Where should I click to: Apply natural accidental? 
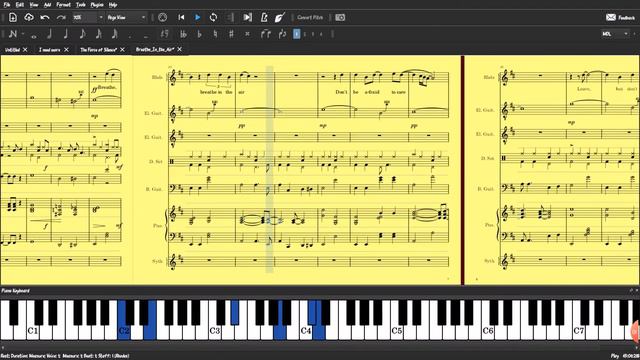tap(215, 34)
